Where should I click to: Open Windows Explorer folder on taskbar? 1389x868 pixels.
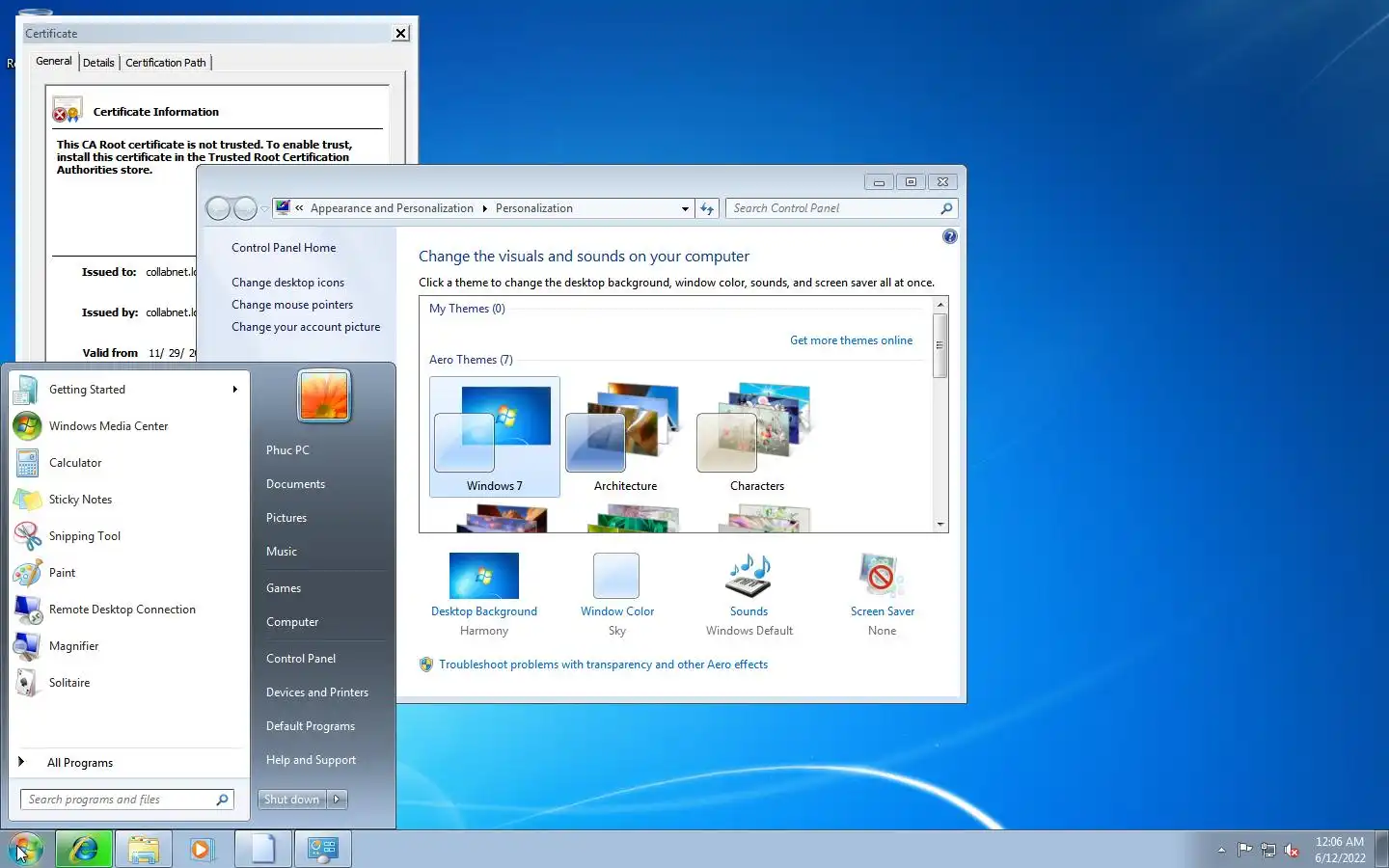coord(144,849)
